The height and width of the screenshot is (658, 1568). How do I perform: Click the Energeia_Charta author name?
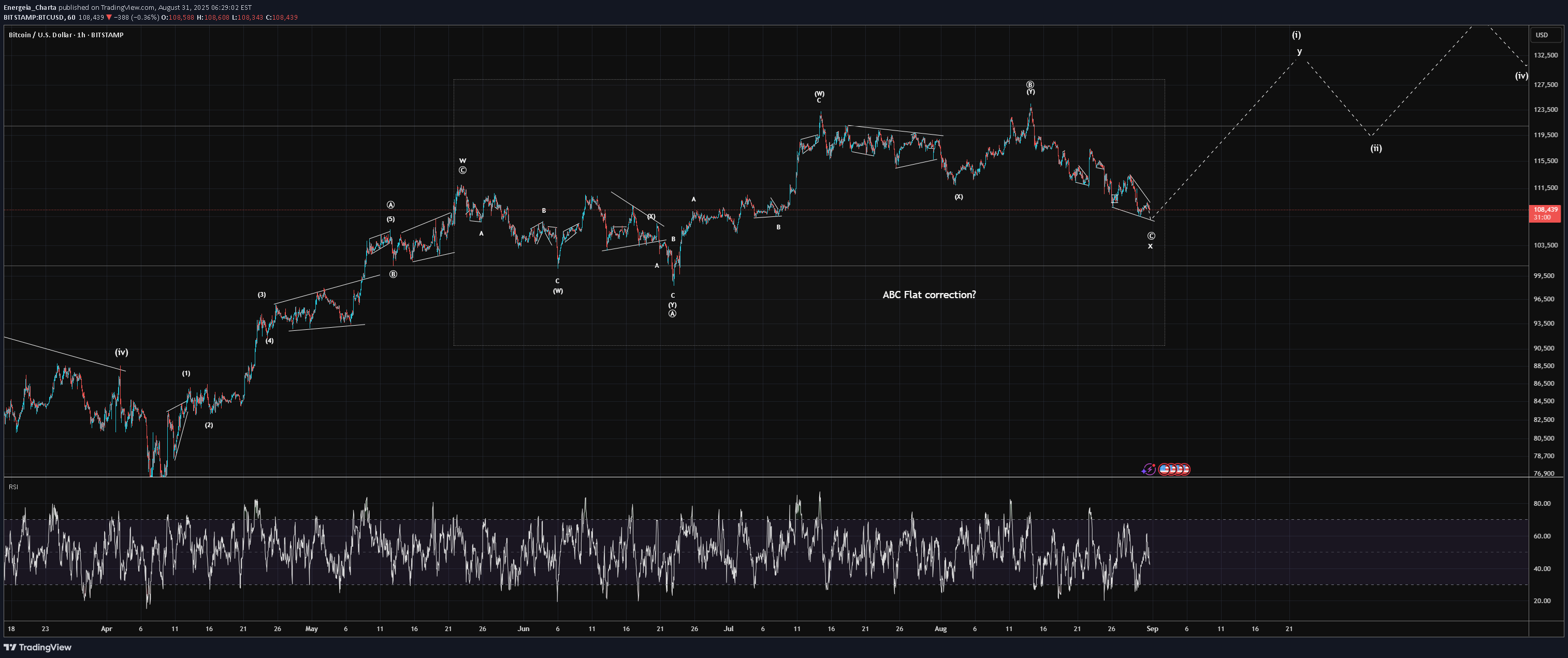click(x=30, y=7)
